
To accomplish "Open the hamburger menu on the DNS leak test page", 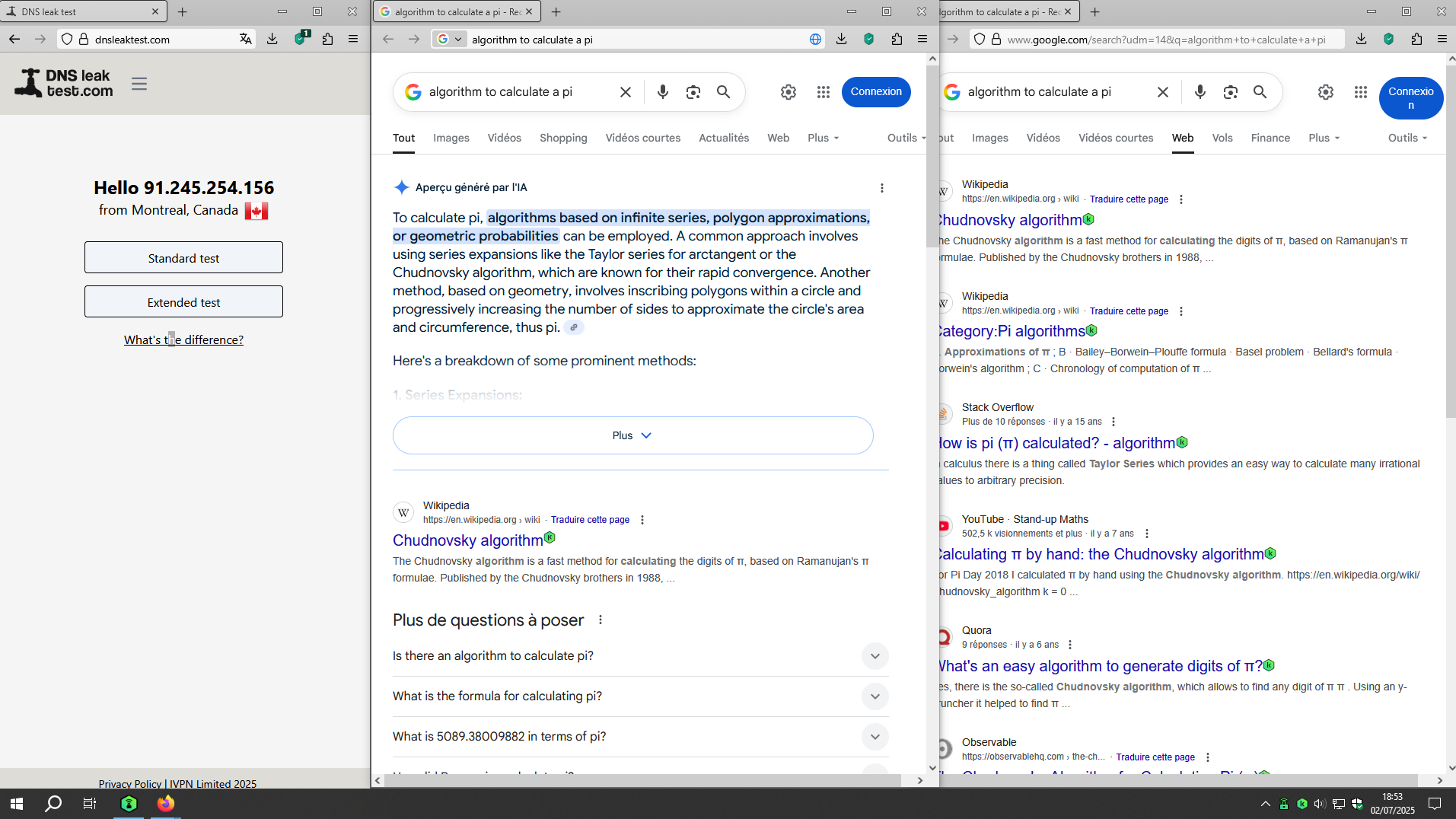I will (139, 84).
